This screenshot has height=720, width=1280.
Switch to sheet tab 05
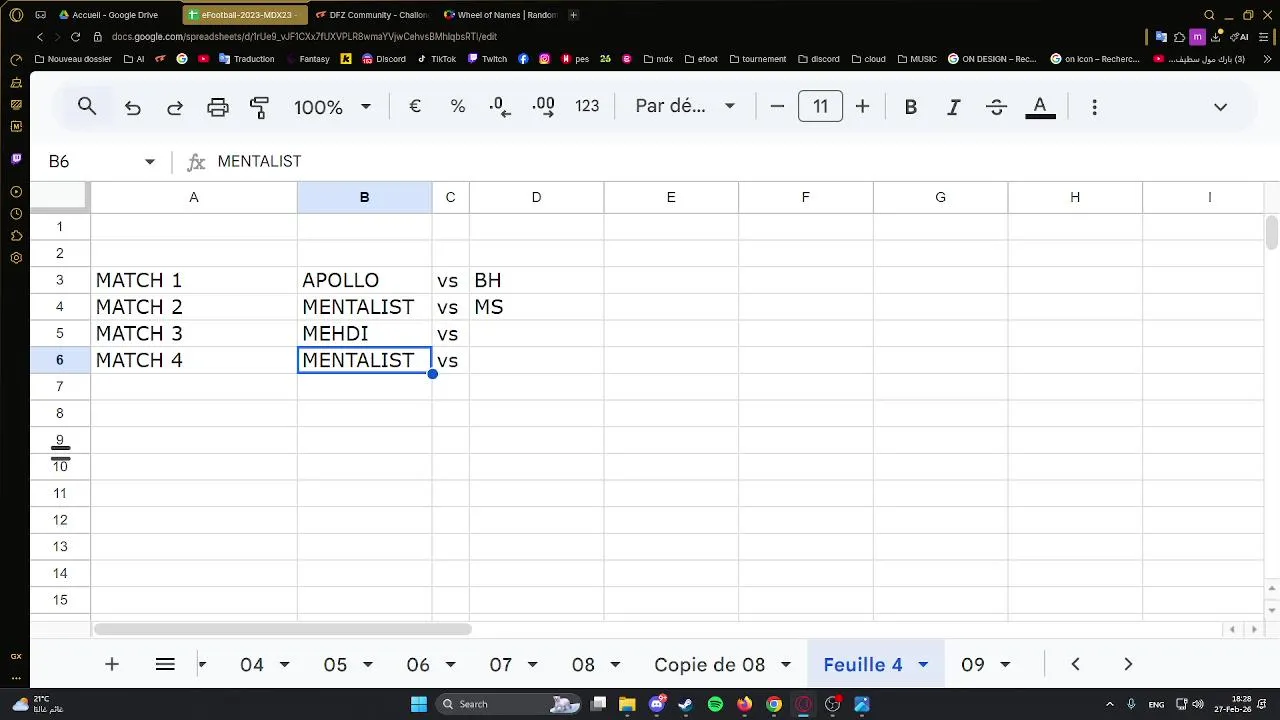point(335,665)
